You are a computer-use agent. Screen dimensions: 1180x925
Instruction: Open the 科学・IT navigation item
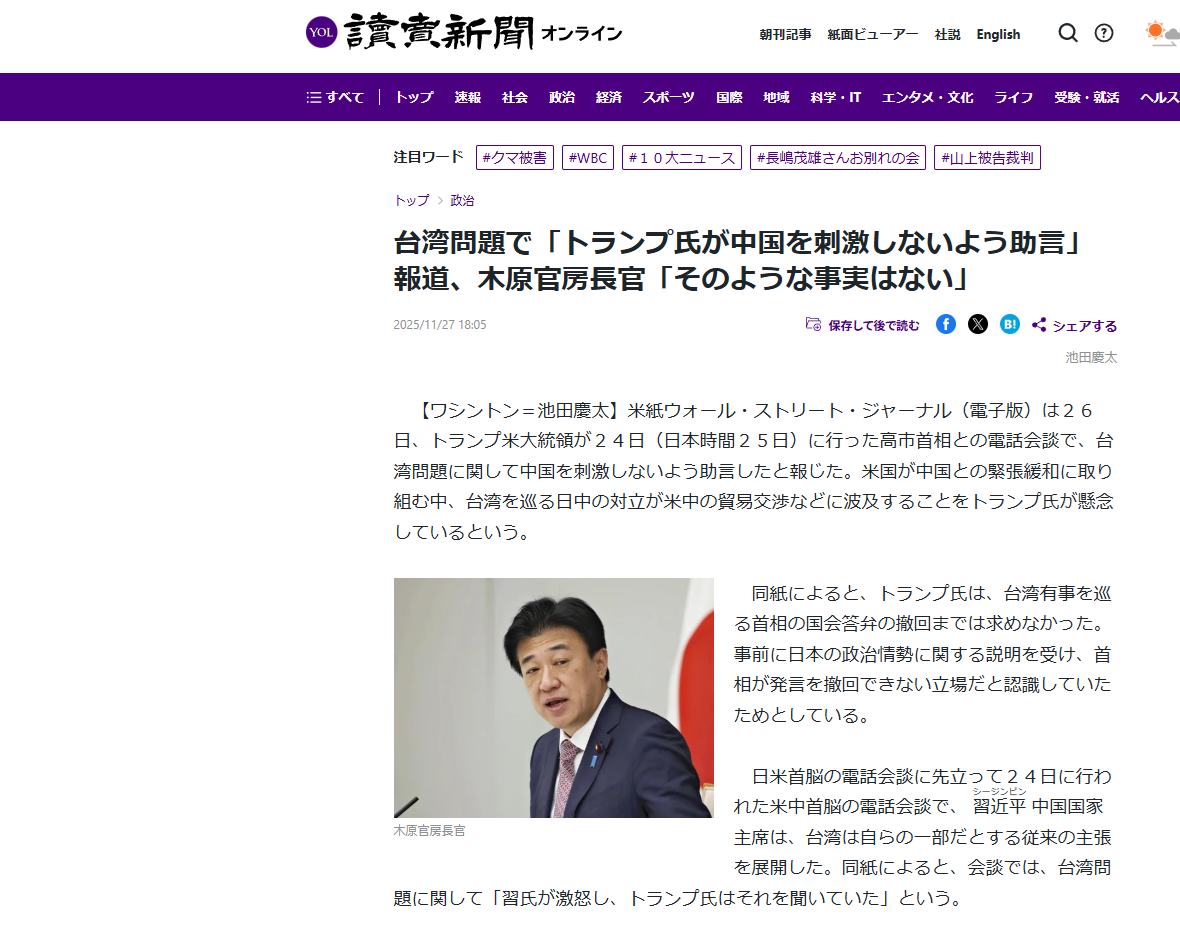pyautogui.click(x=835, y=97)
